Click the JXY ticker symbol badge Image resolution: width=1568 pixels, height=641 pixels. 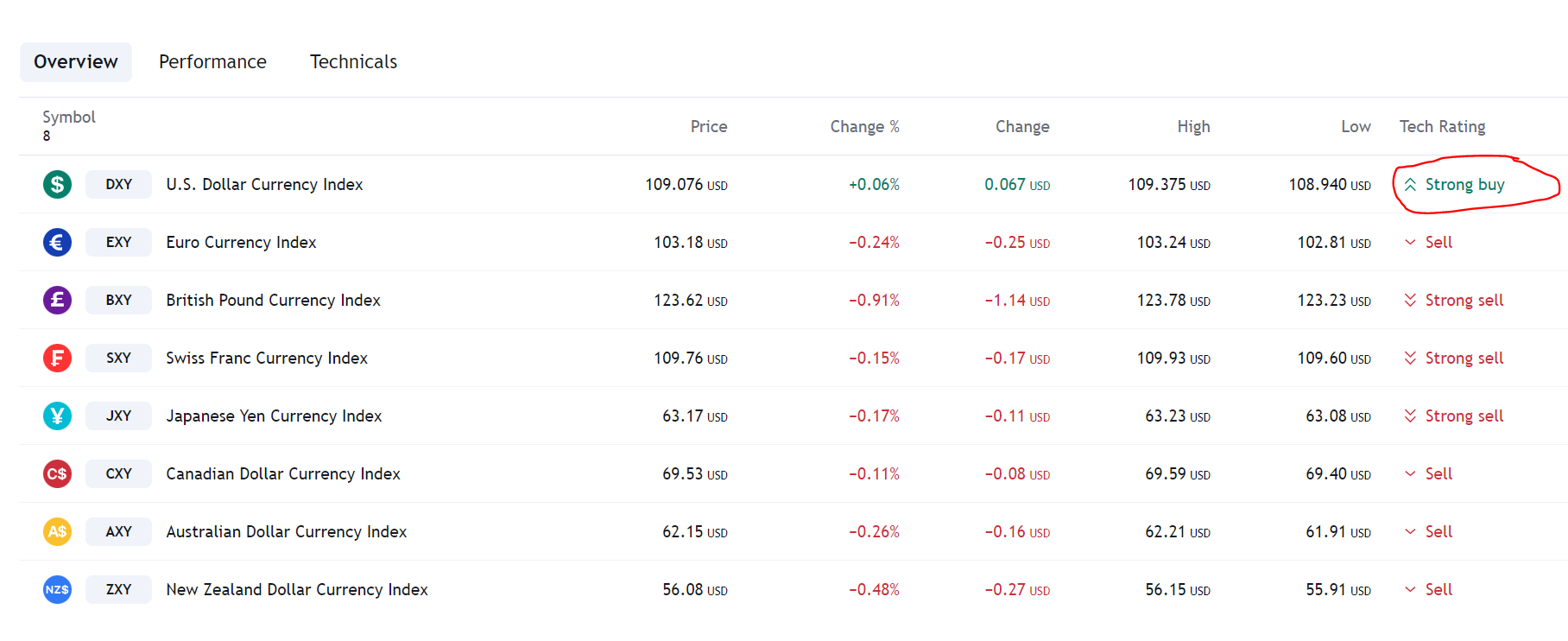pyautogui.click(x=118, y=416)
